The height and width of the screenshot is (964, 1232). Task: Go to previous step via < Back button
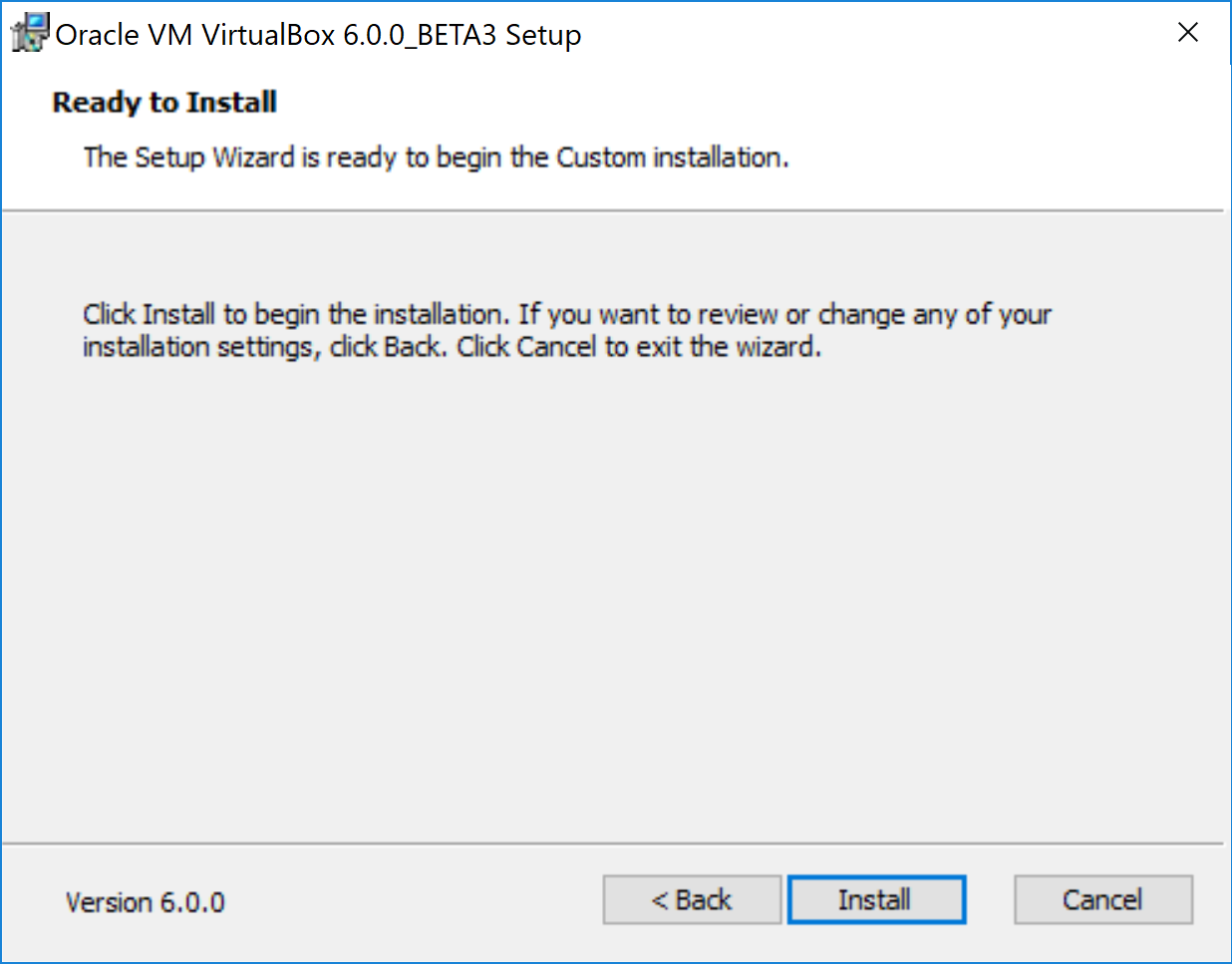(692, 899)
